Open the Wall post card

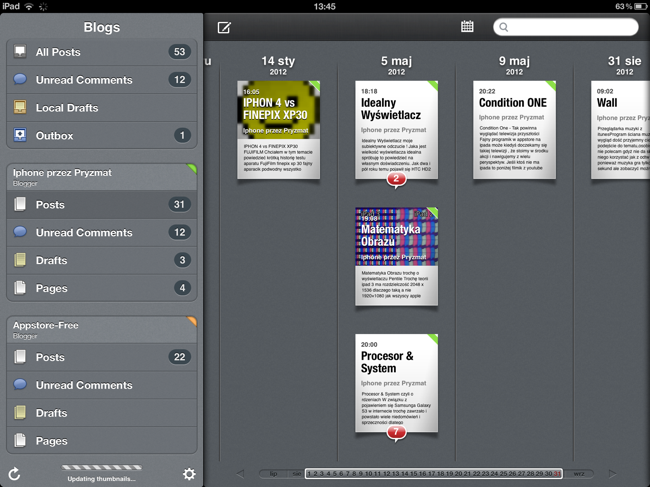[621, 130]
